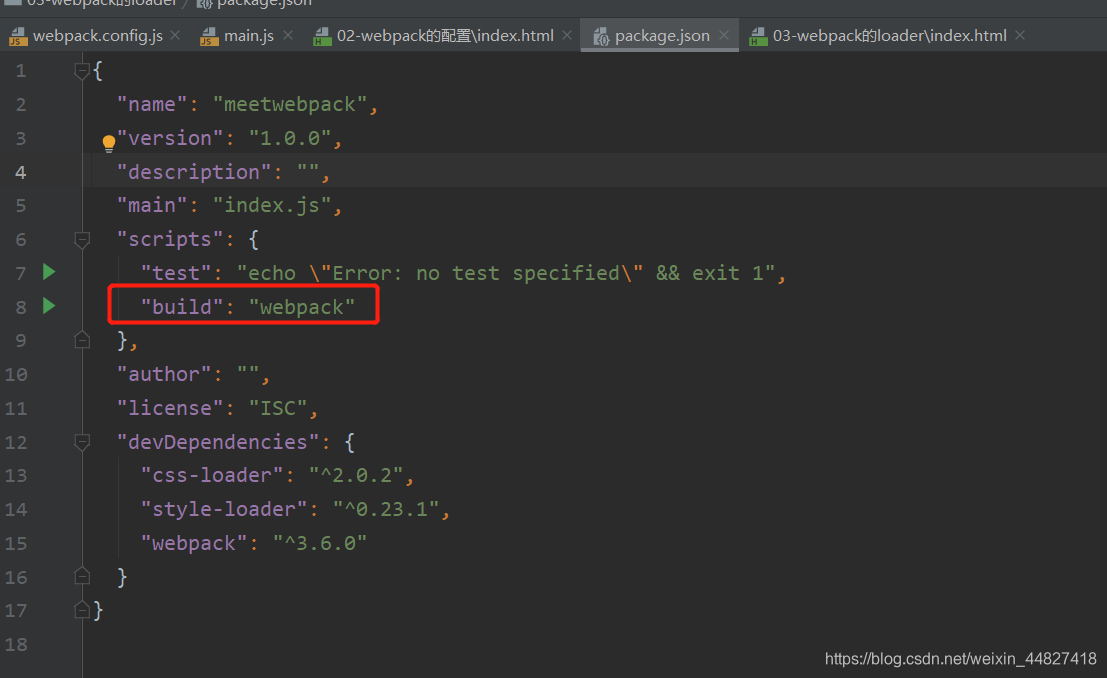The image size is (1107, 678).
Task: Run the test script via gutter arrow
Action: click(49, 272)
